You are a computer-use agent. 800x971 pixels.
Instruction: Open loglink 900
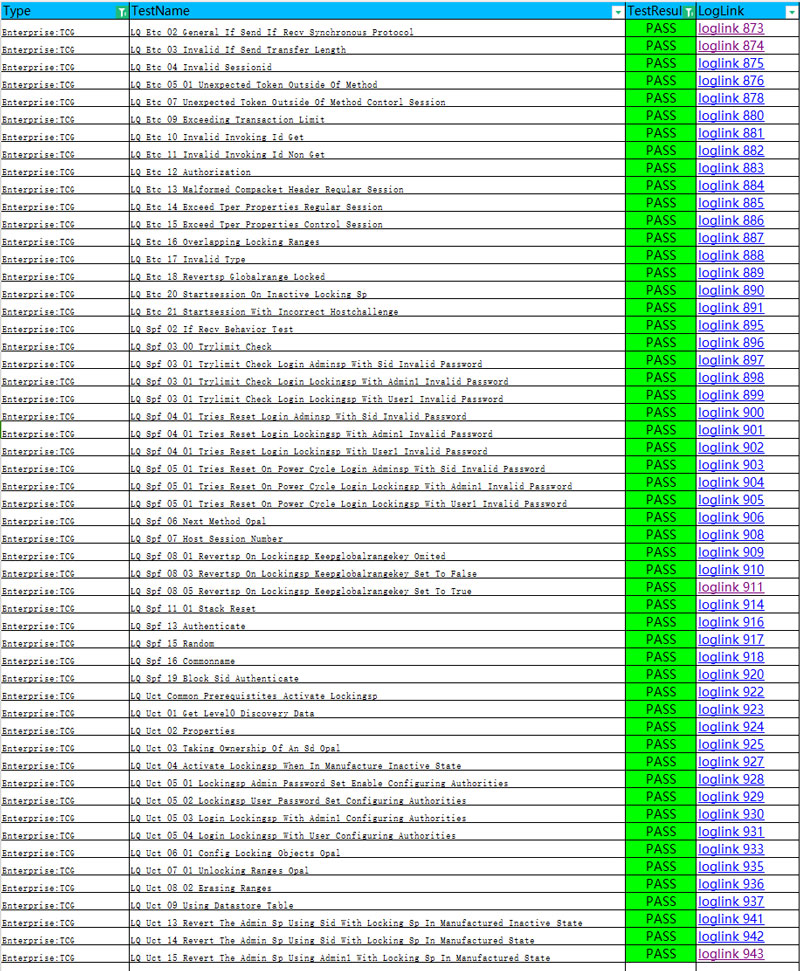731,412
